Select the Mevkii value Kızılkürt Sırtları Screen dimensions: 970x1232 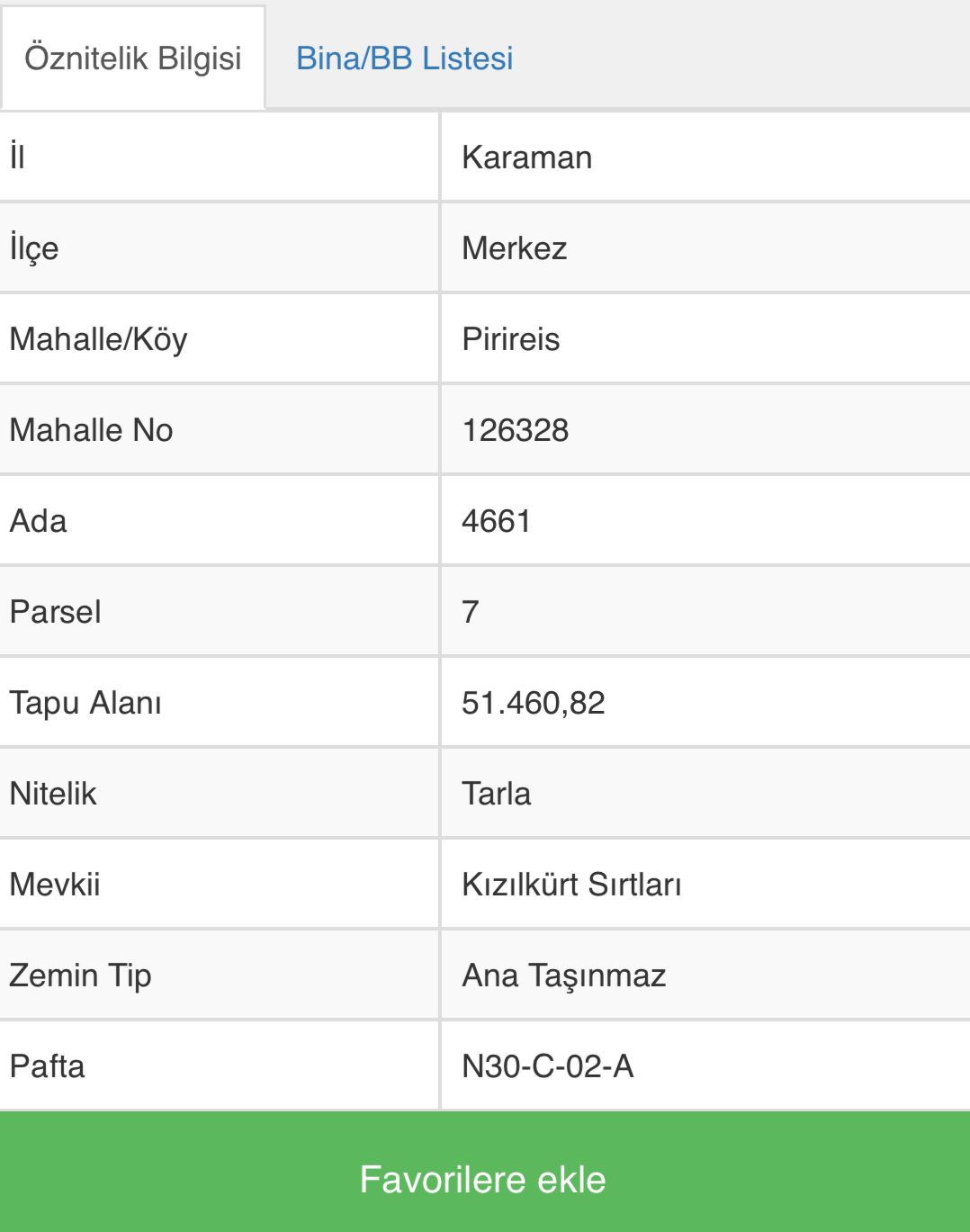[571, 885]
